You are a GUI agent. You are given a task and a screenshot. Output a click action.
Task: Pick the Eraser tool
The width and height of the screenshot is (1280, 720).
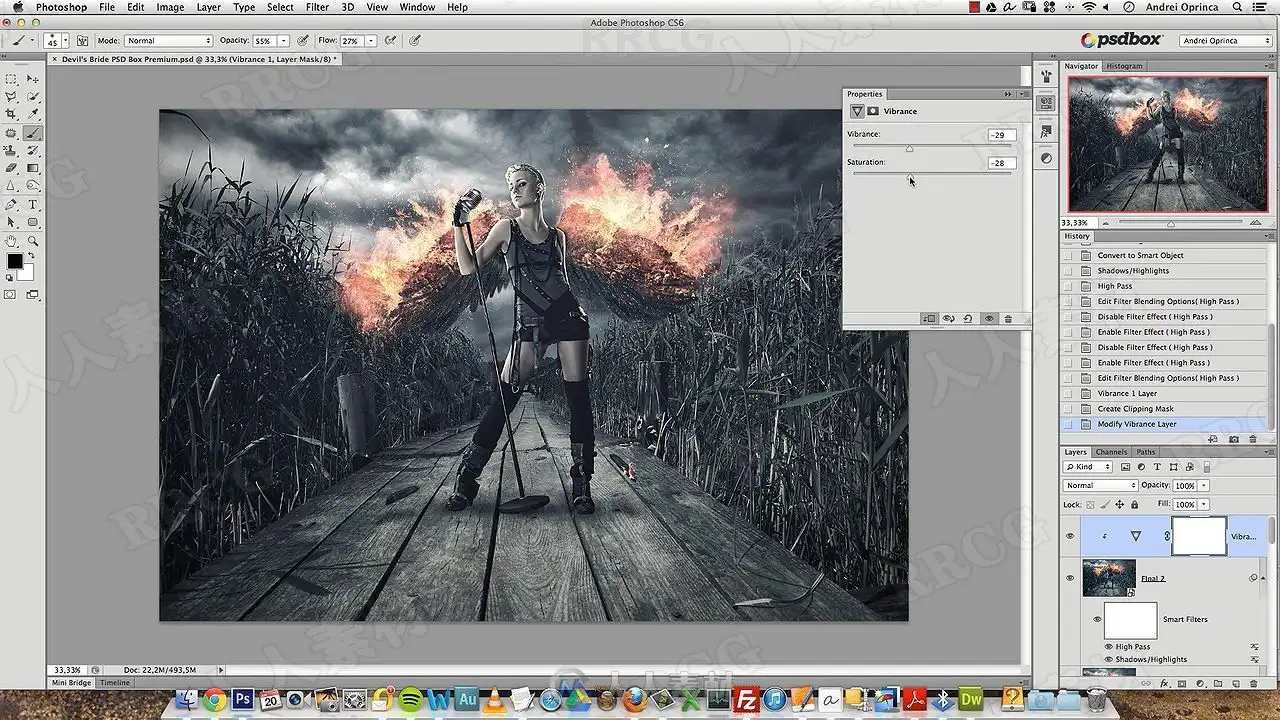(11, 168)
